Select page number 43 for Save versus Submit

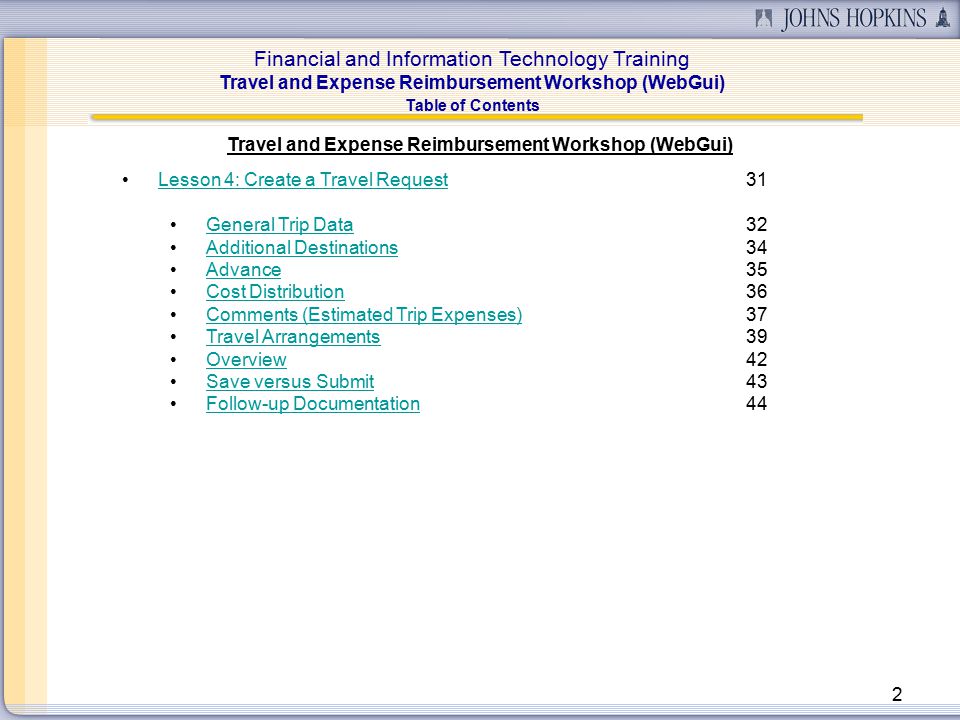[756, 381]
